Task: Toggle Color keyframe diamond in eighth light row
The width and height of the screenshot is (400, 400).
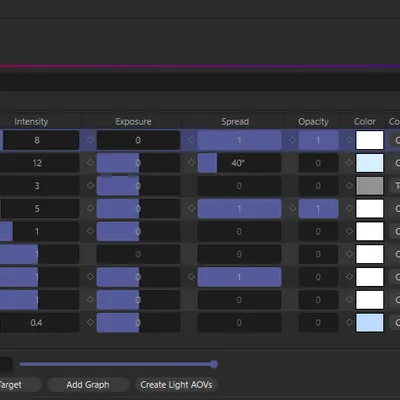Action: [349, 299]
